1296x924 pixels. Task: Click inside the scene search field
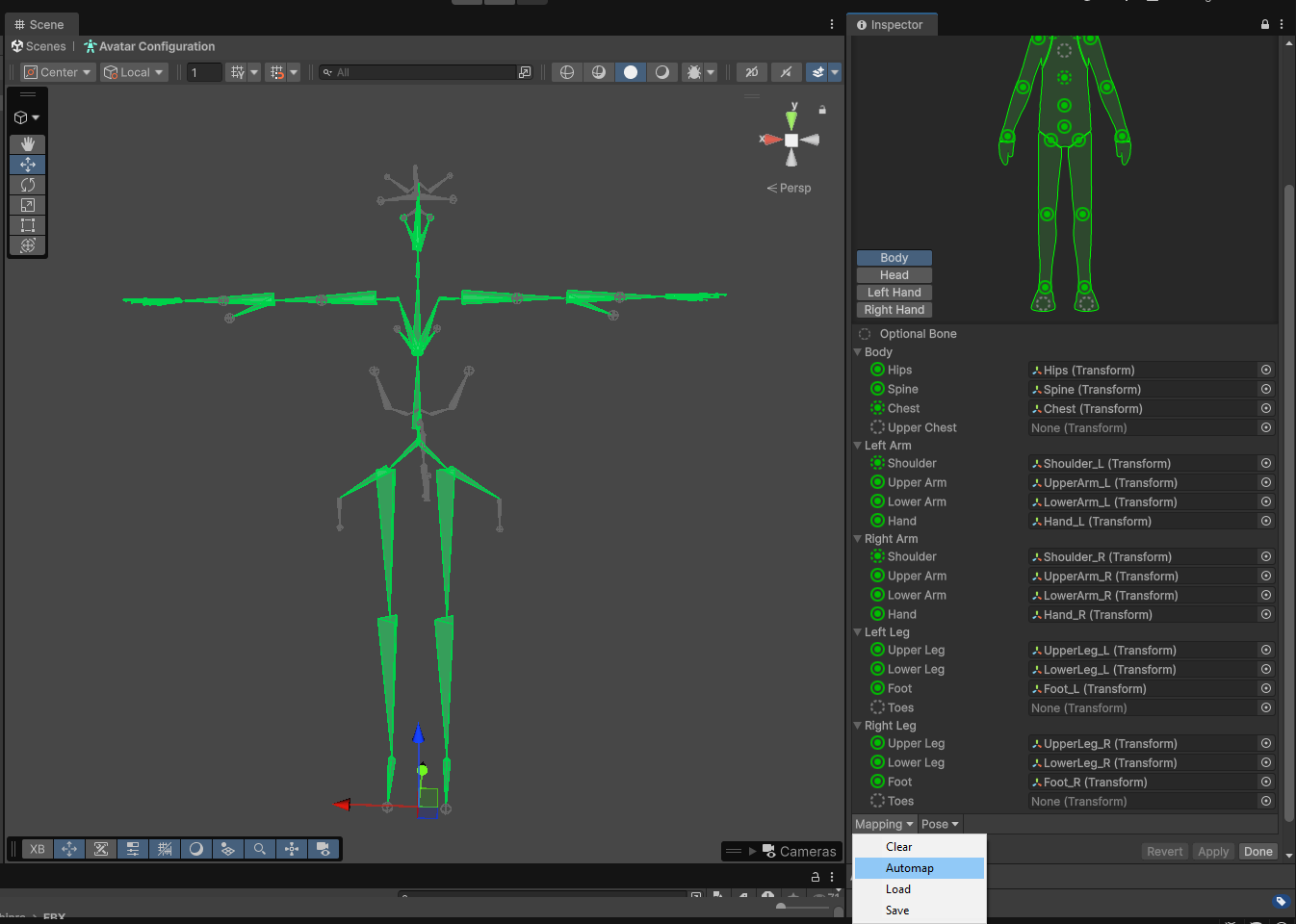click(x=424, y=71)
